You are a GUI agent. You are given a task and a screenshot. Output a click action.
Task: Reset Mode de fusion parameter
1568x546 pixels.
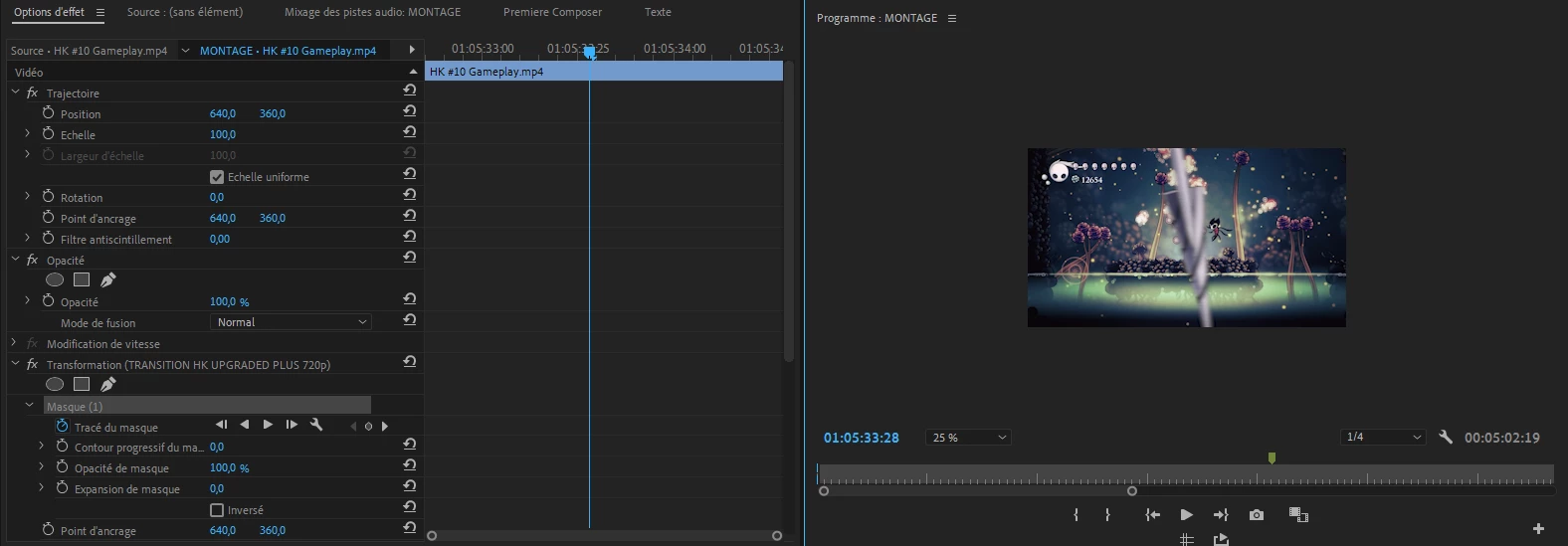click(x=409, y=320)
